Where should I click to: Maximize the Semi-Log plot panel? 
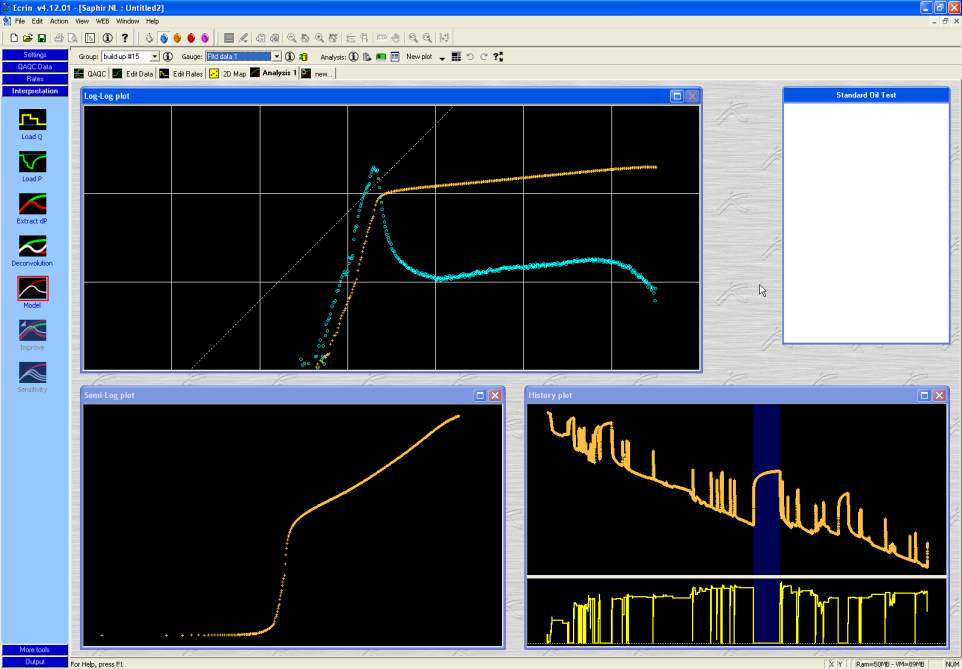(x=480, y=396)
